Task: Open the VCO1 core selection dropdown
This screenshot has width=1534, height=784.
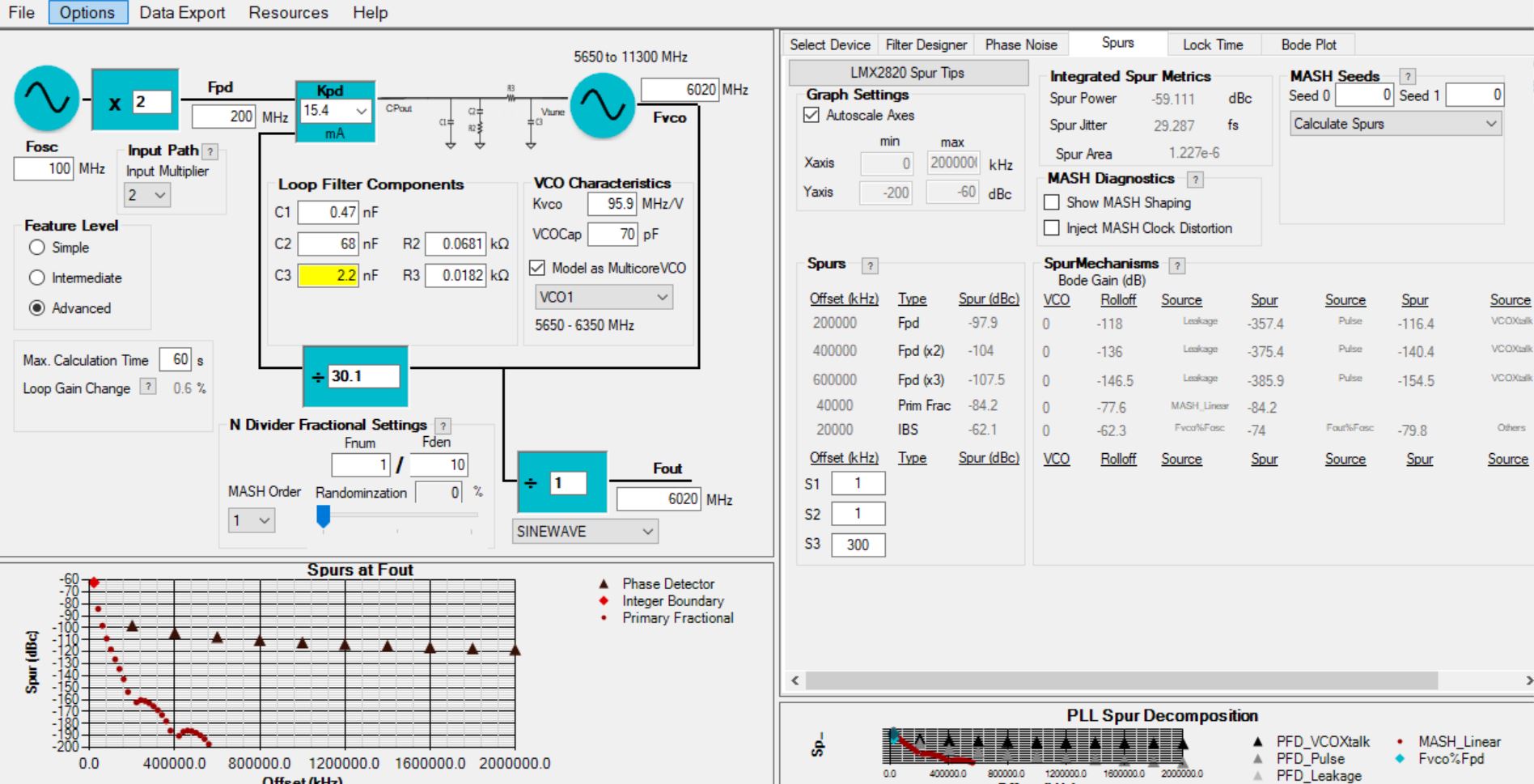Action: 604,297
